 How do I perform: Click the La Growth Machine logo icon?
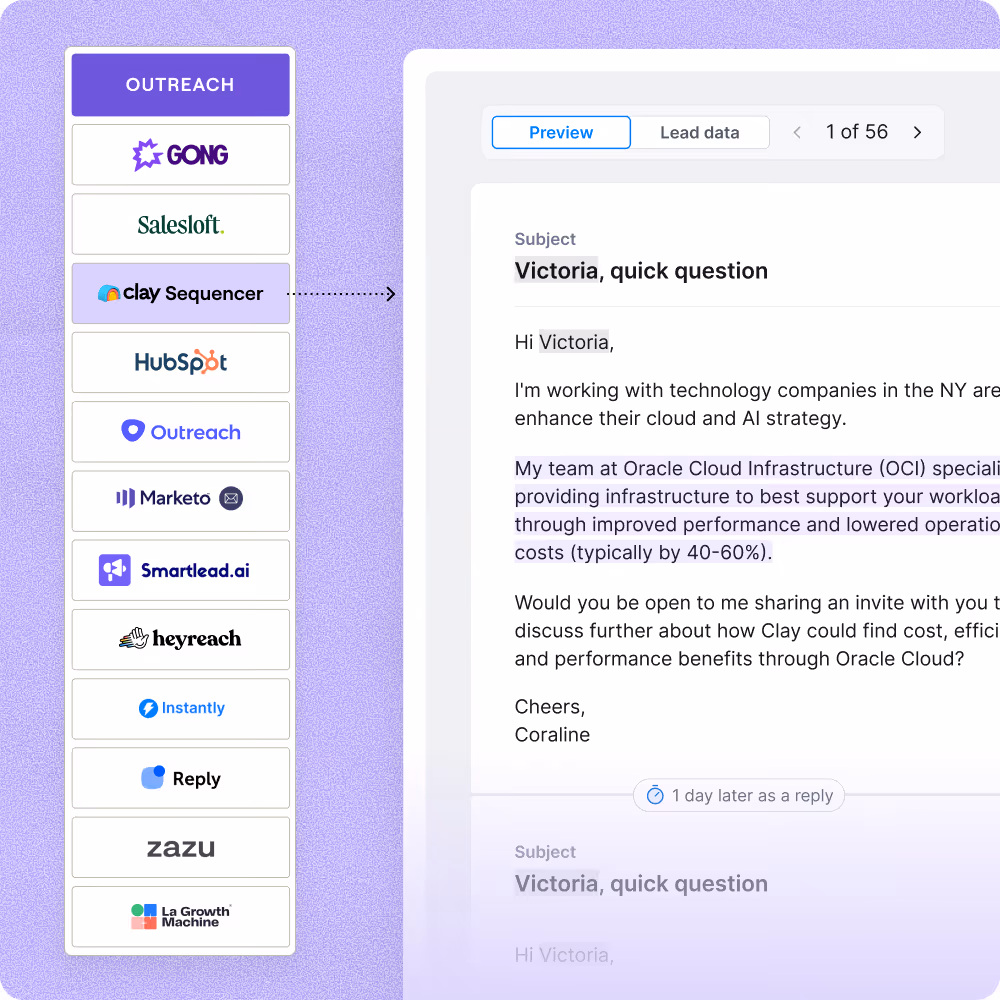coord(143,916)
